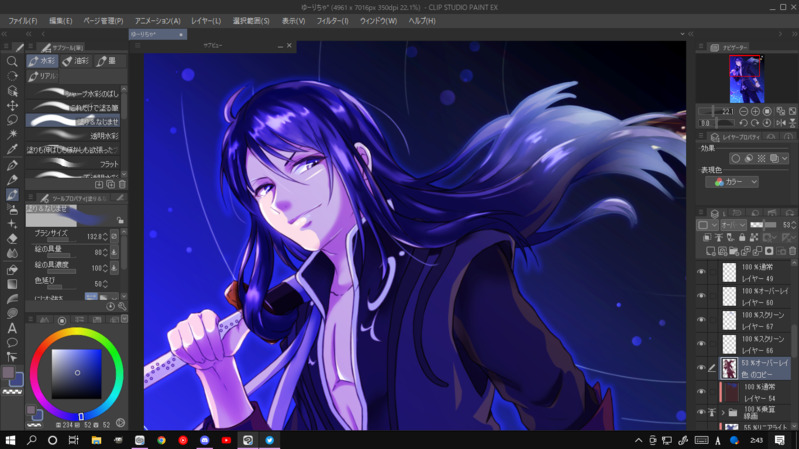
Task: Toggle visibility of レイヤー 67
Action: 701,320
